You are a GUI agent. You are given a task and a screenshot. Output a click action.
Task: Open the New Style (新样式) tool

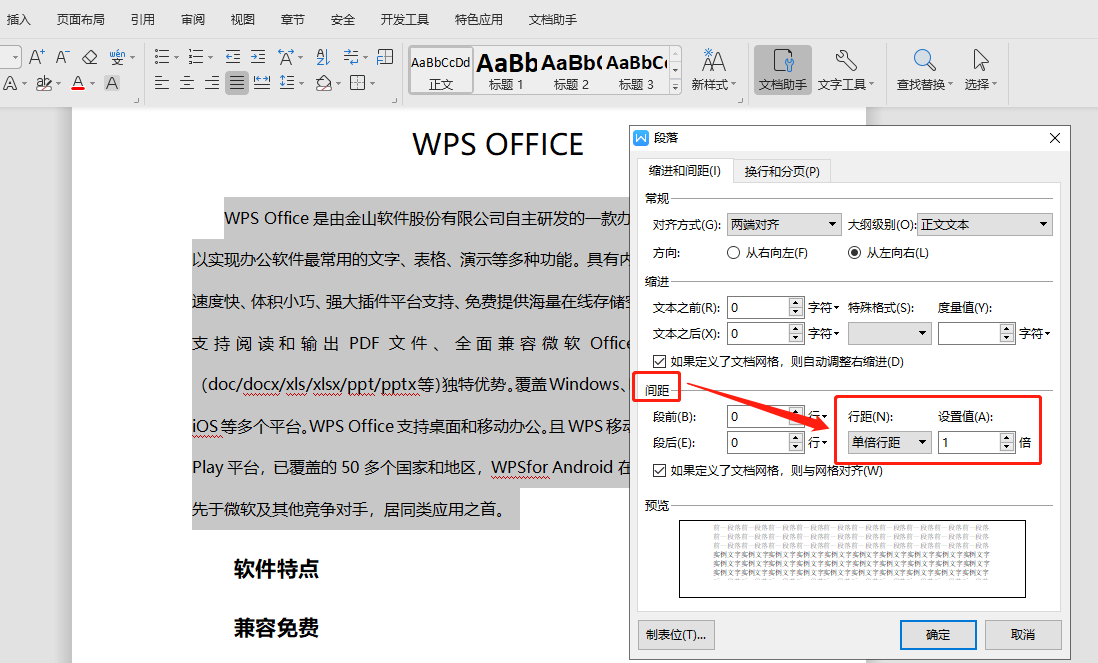714,69
